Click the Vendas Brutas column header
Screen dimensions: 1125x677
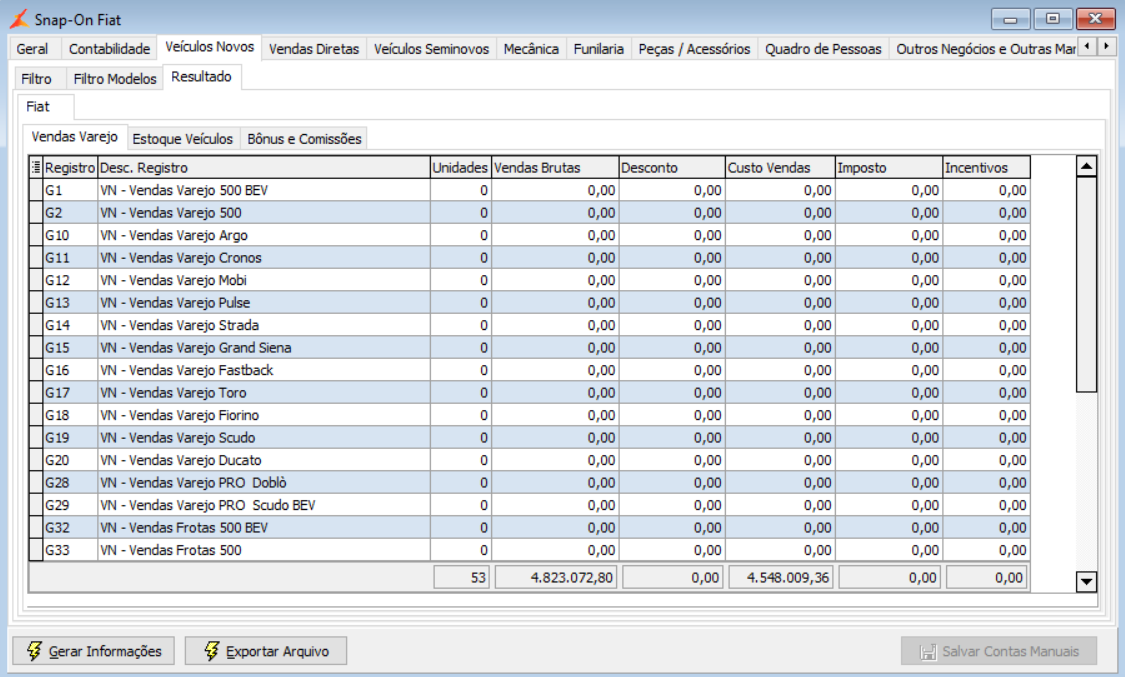pos(555,167)
